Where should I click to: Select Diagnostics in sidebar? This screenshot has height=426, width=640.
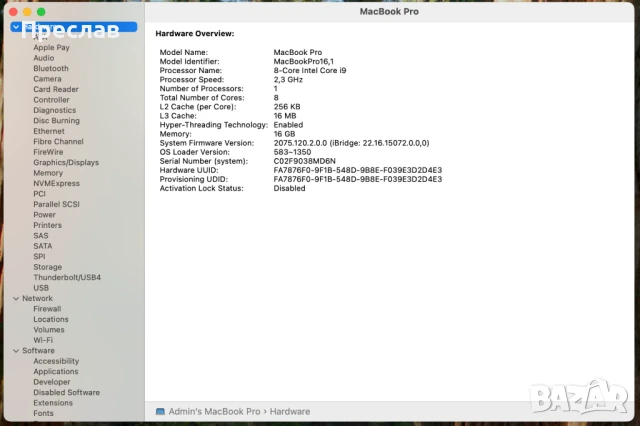click(x=55, y=110)
